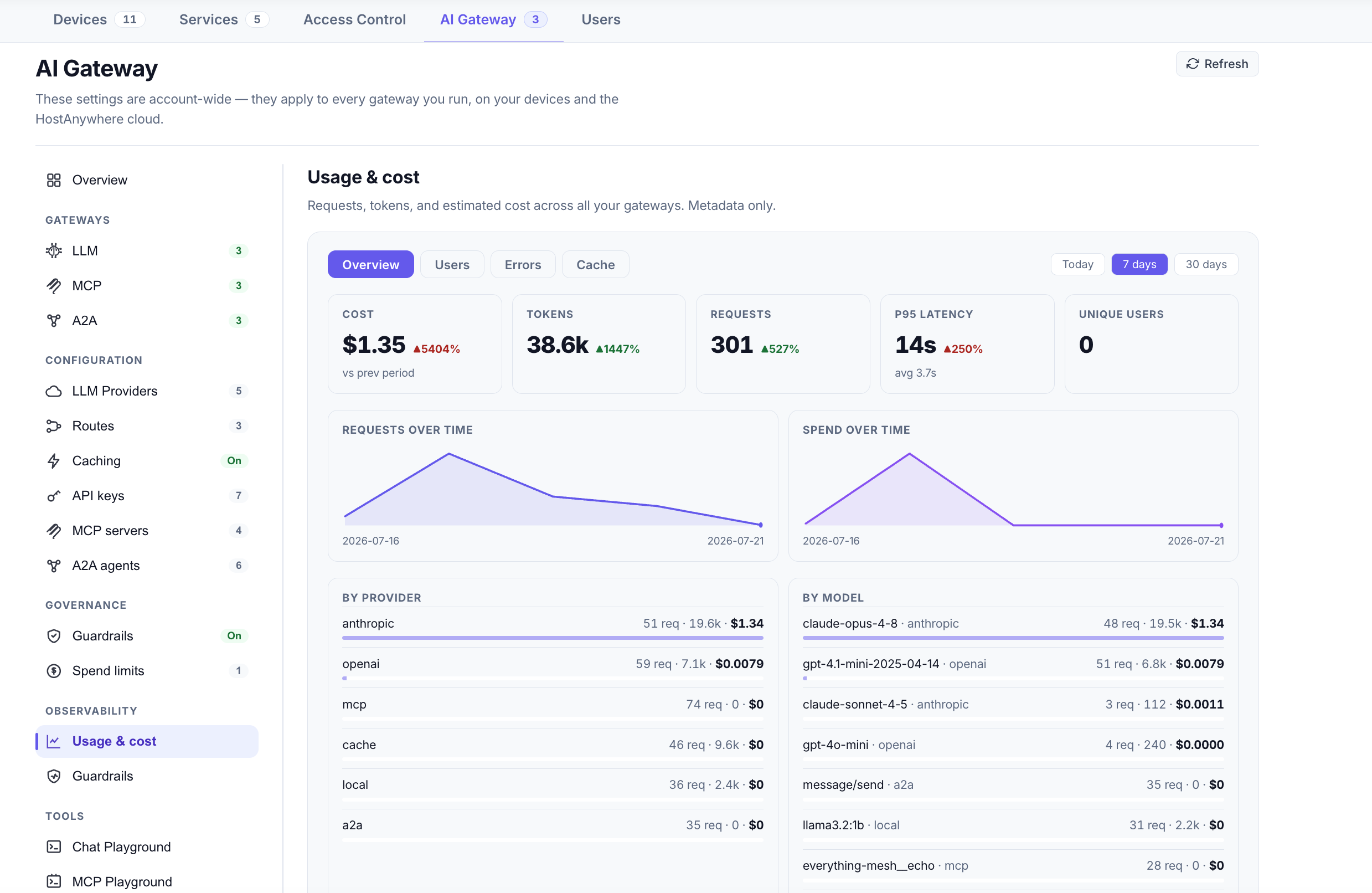1372x893 pixels.
Task: Open Spend limits label
Action: point(108,671)
